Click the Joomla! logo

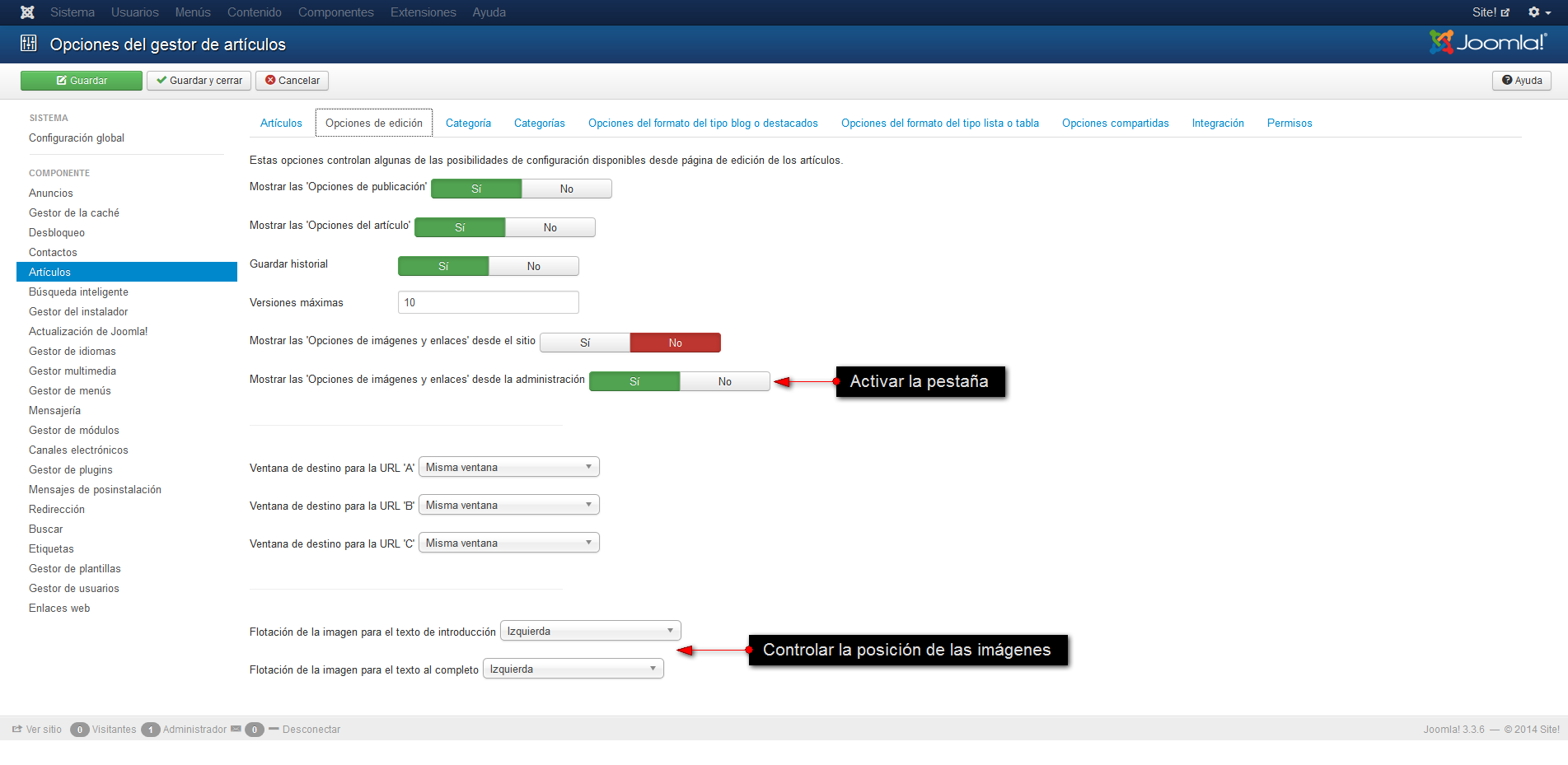pos(1488,42)
